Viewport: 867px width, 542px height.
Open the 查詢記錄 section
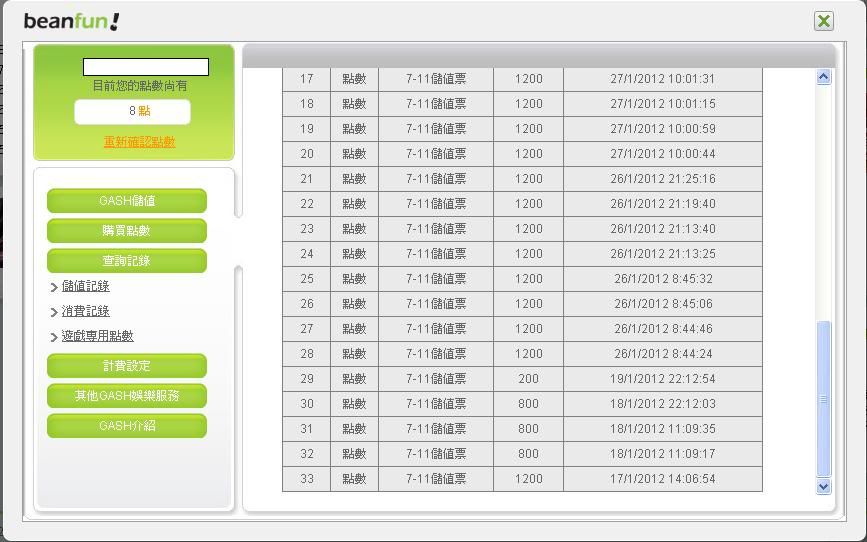[127, 261]
